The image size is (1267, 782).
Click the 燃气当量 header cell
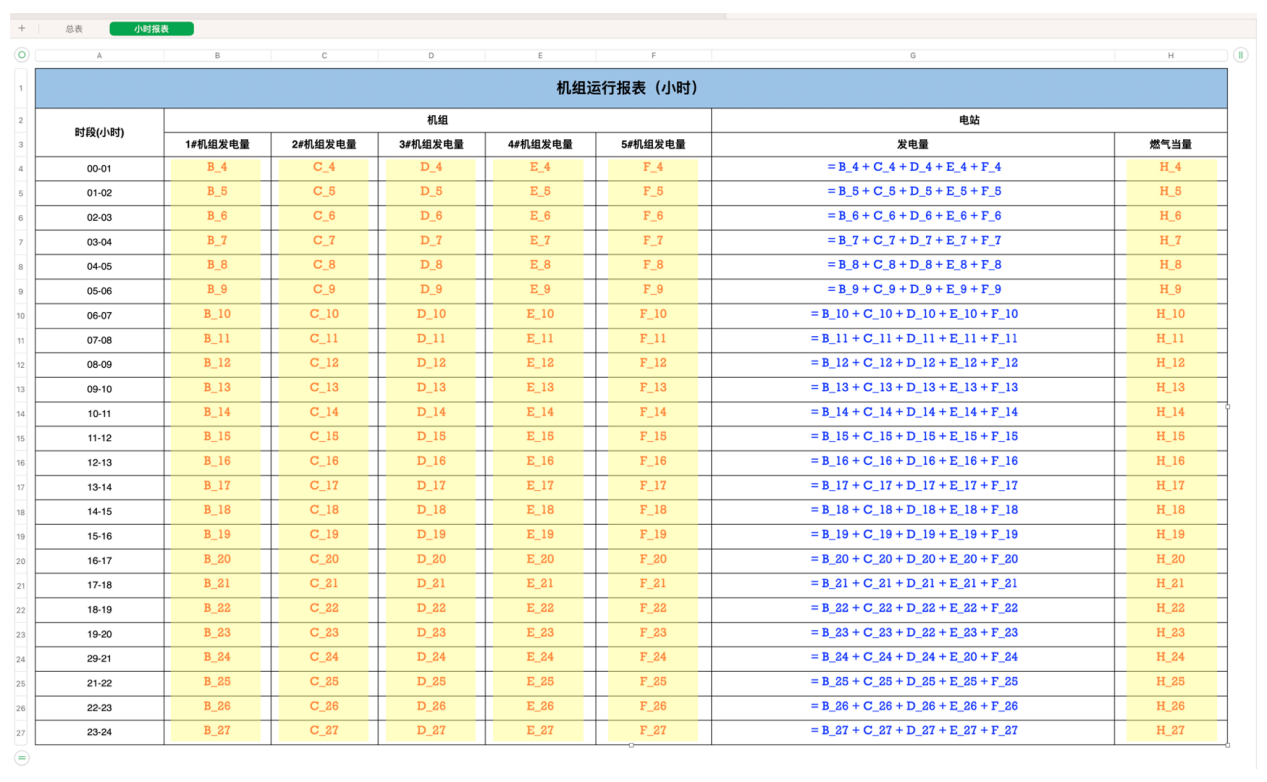click(x=1170, y=145)
